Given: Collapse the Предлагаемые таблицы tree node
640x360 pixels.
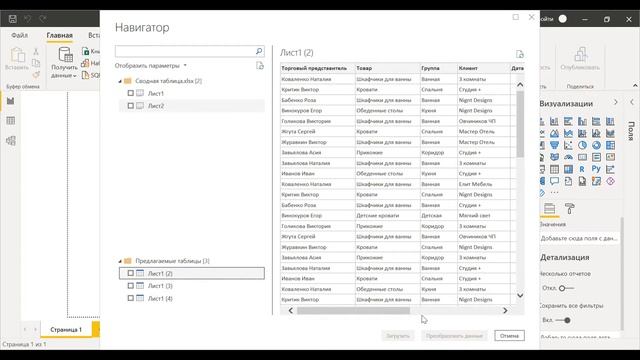Looking at the screenshot, I should (120, 261).
